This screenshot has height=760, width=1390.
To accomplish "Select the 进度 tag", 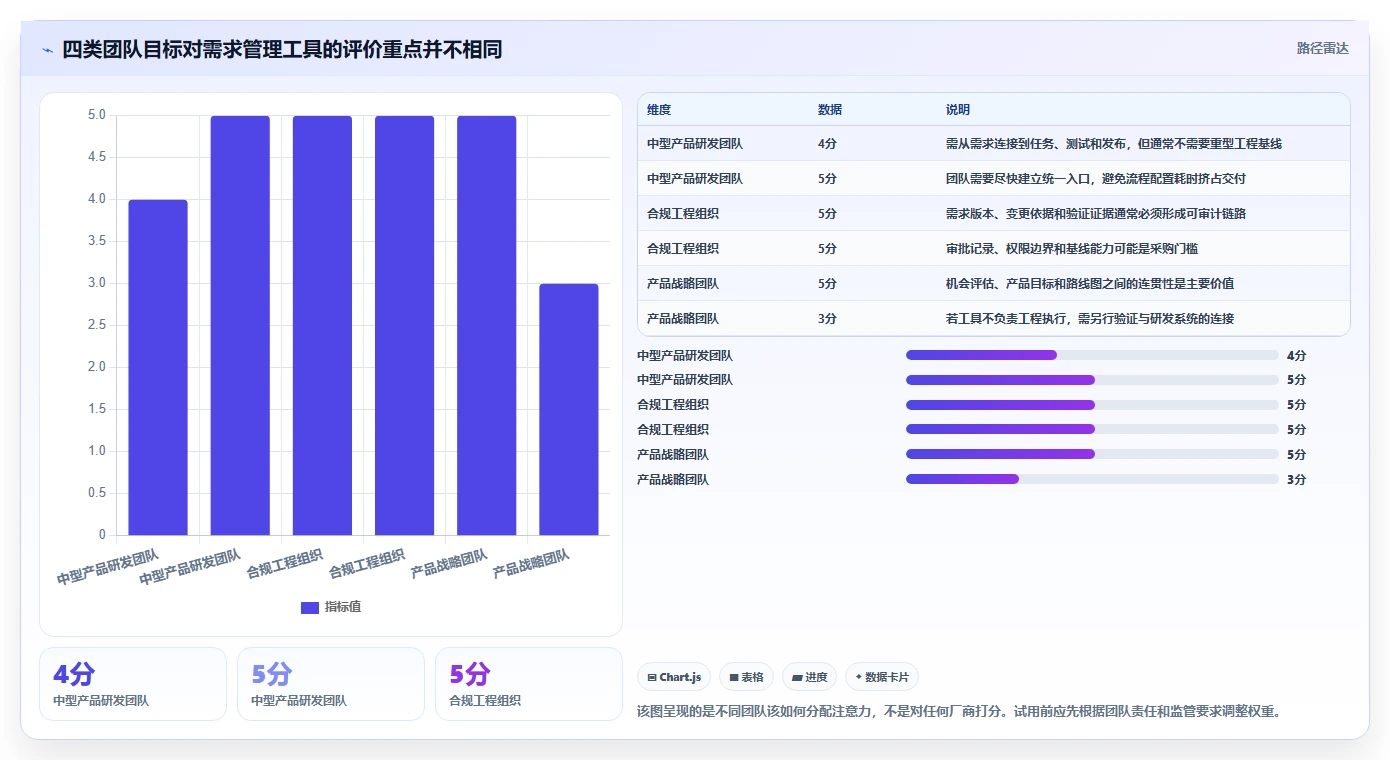I will tap(810, 677).
